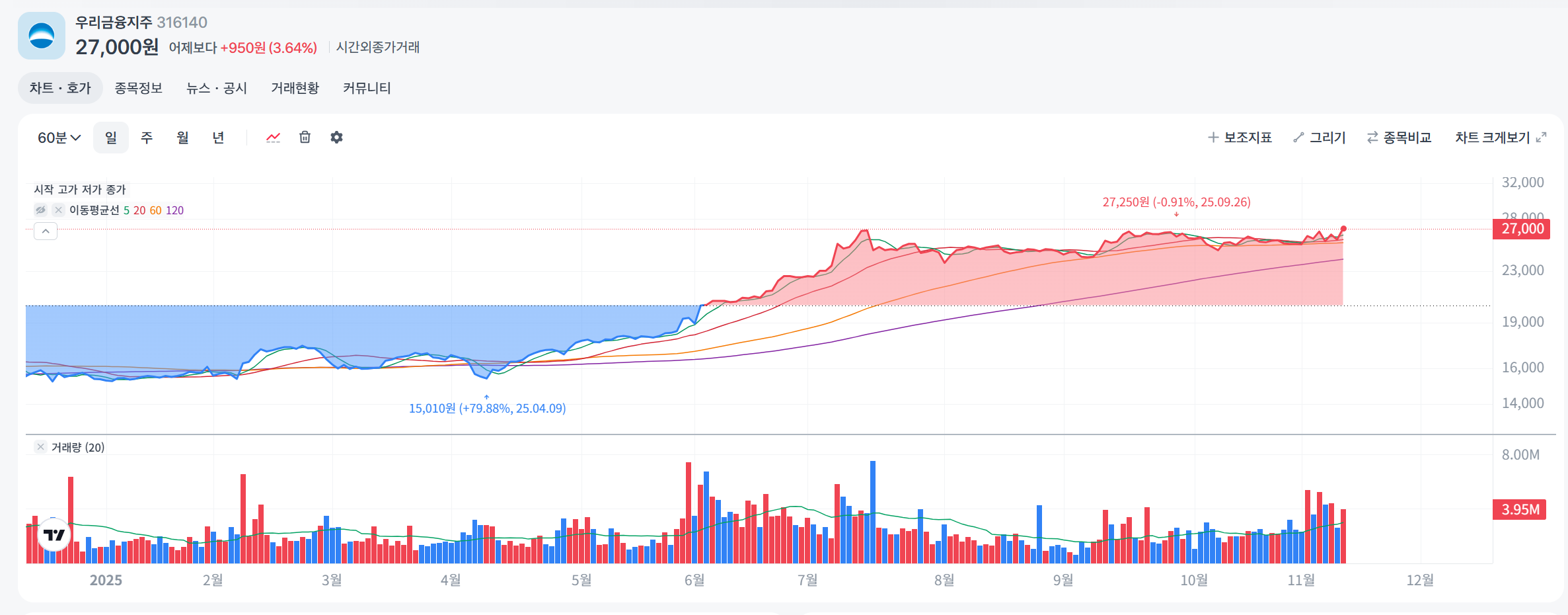
Task: Click the 이동평균선 indicator label
Action: [94, 210]
